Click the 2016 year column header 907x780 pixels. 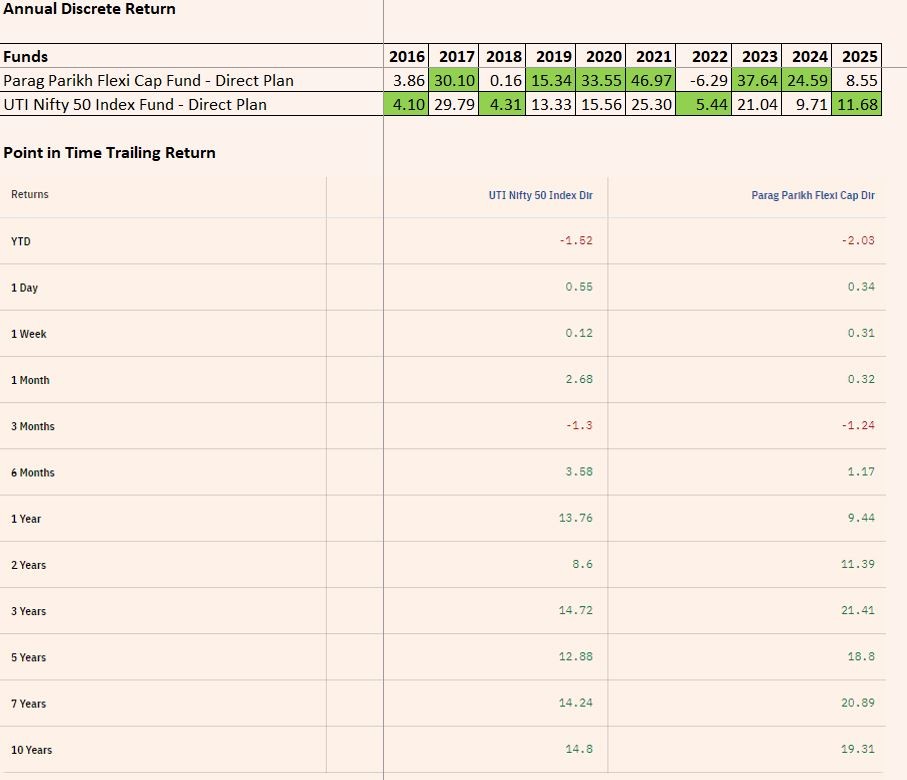coord(408,57)
